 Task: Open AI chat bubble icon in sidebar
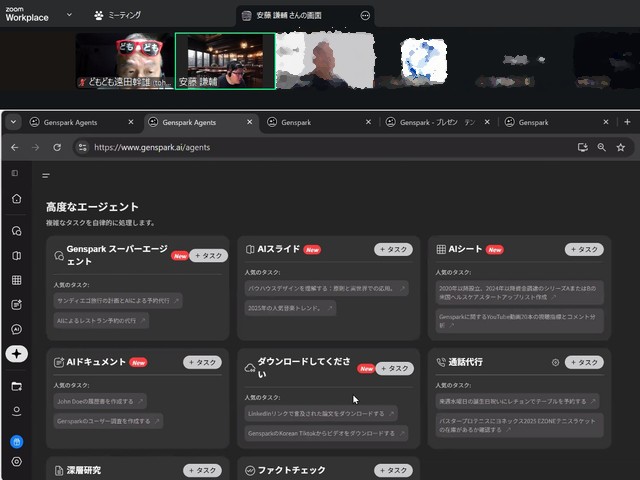tap(16, 329)
